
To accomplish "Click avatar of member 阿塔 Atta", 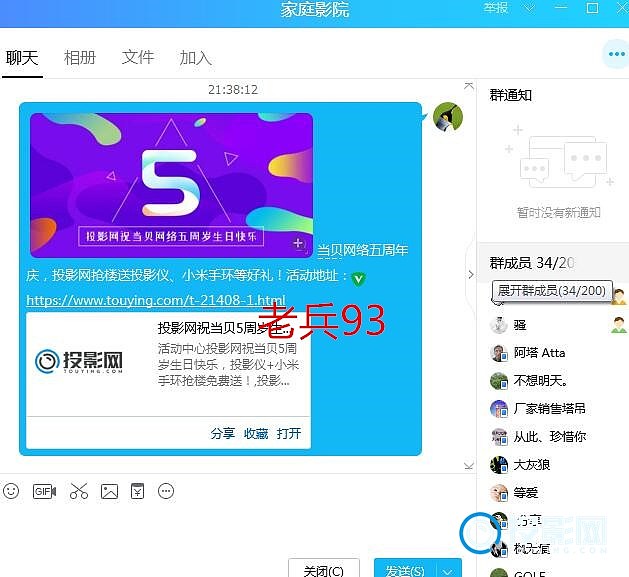I will pos(499,353).
